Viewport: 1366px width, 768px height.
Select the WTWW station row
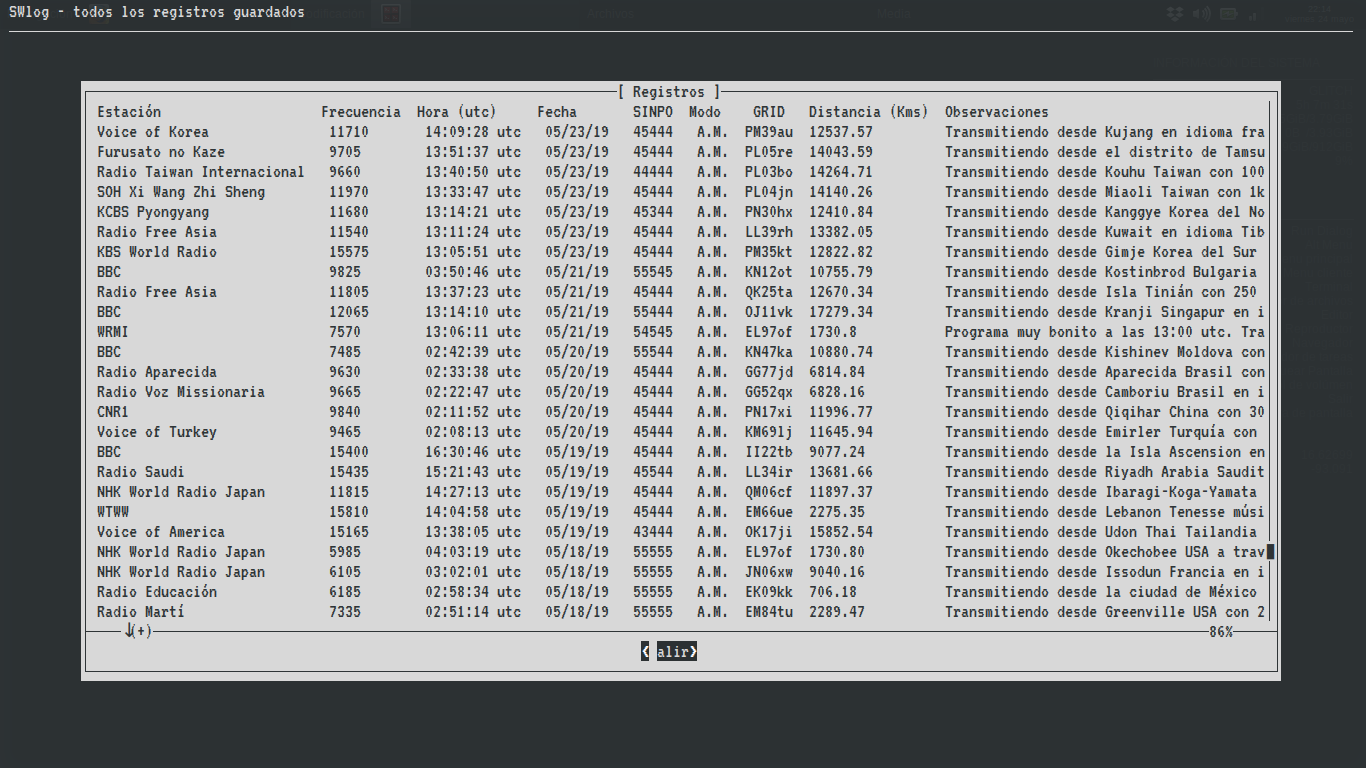click(681, 512)
